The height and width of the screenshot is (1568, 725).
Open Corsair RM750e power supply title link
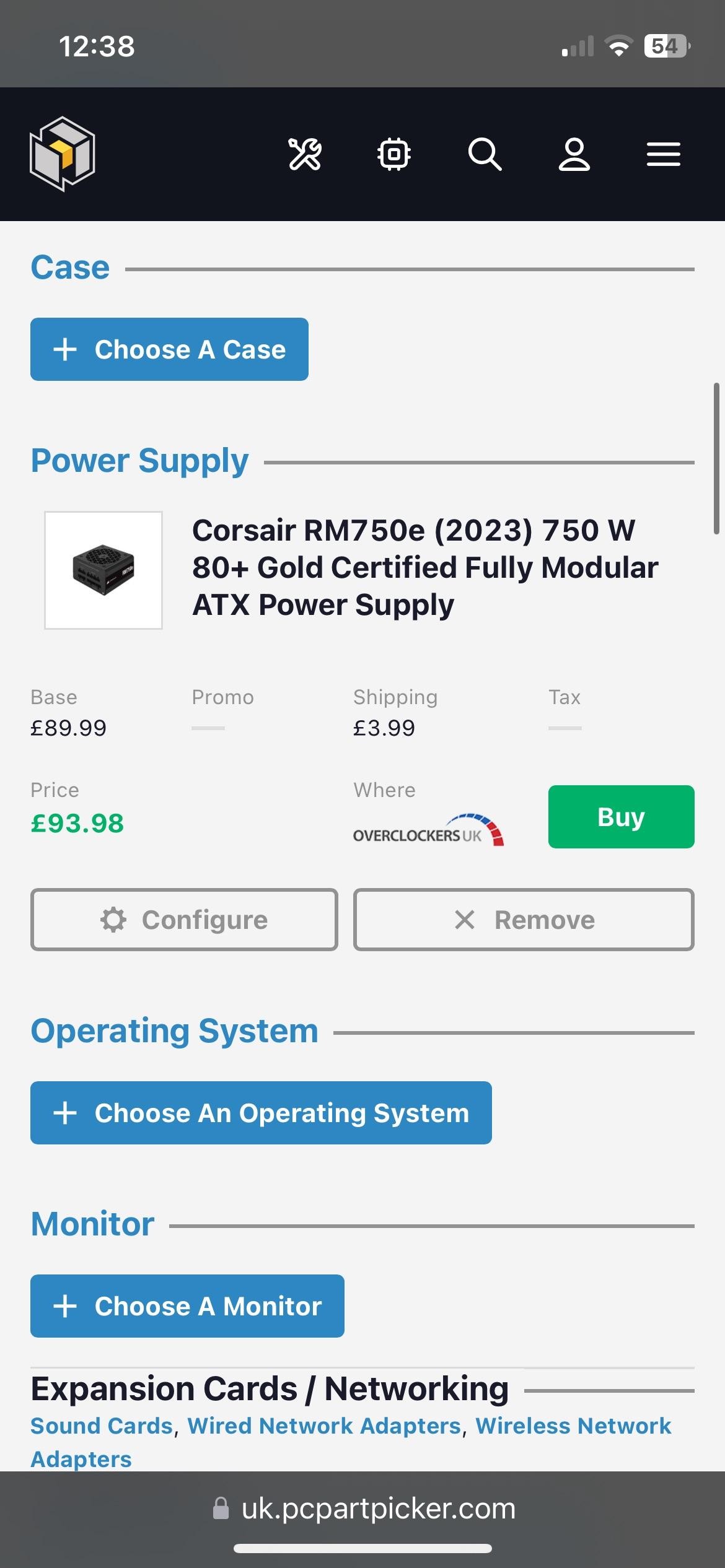425,567
